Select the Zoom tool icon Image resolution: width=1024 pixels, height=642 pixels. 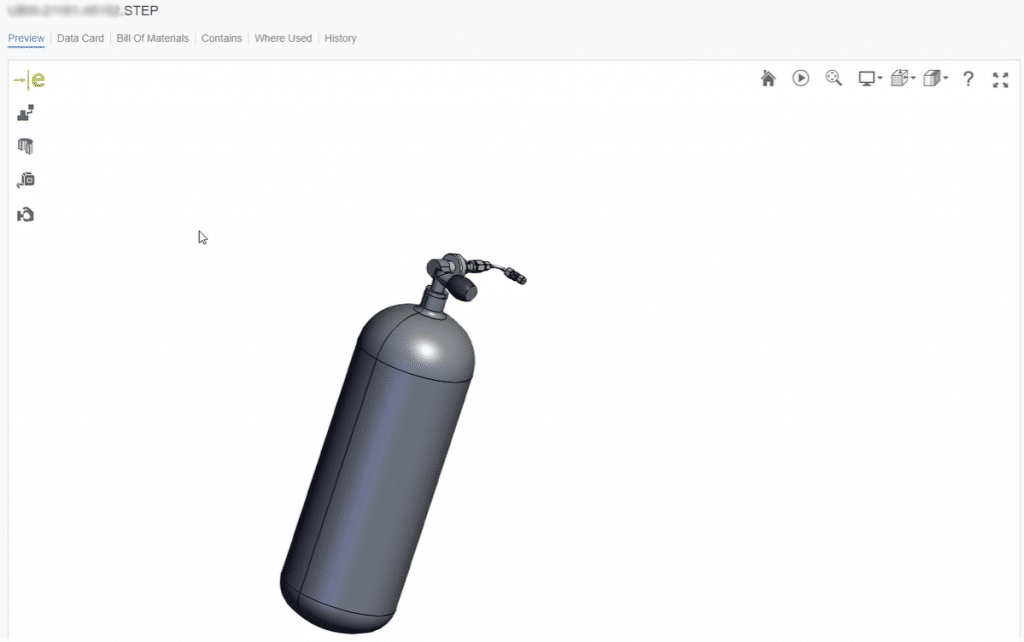[834, 78]
